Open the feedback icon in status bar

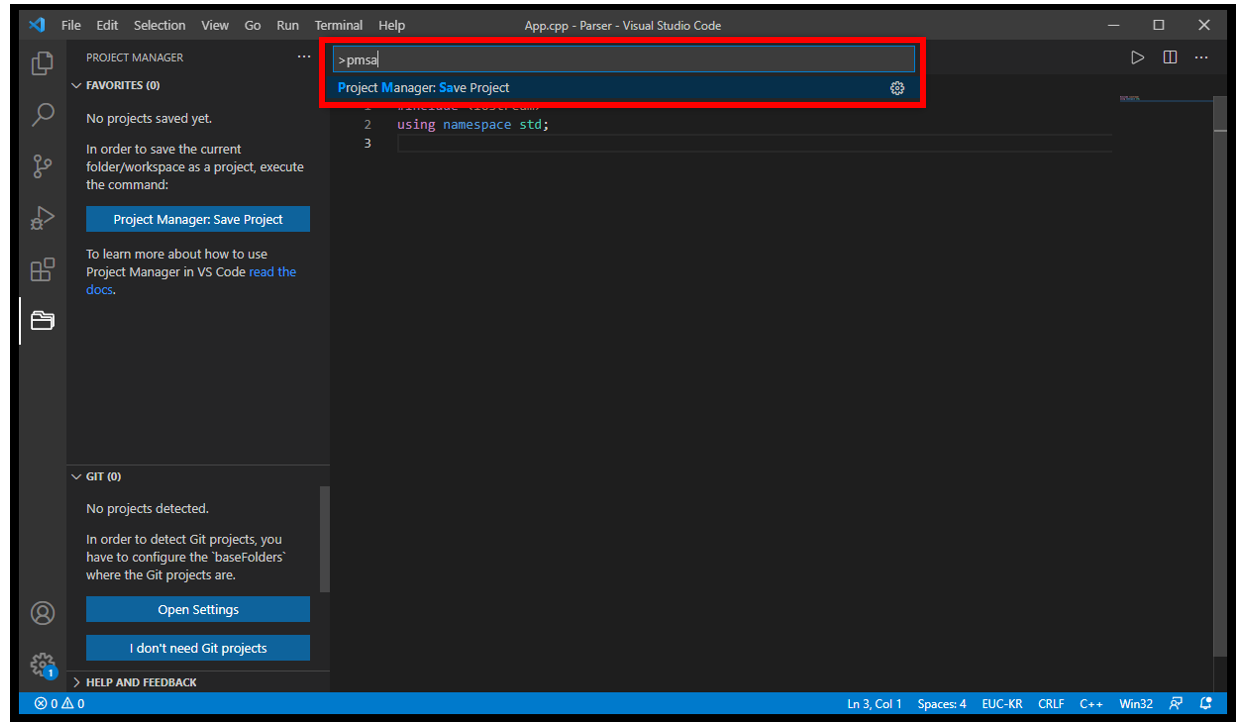1176,703
